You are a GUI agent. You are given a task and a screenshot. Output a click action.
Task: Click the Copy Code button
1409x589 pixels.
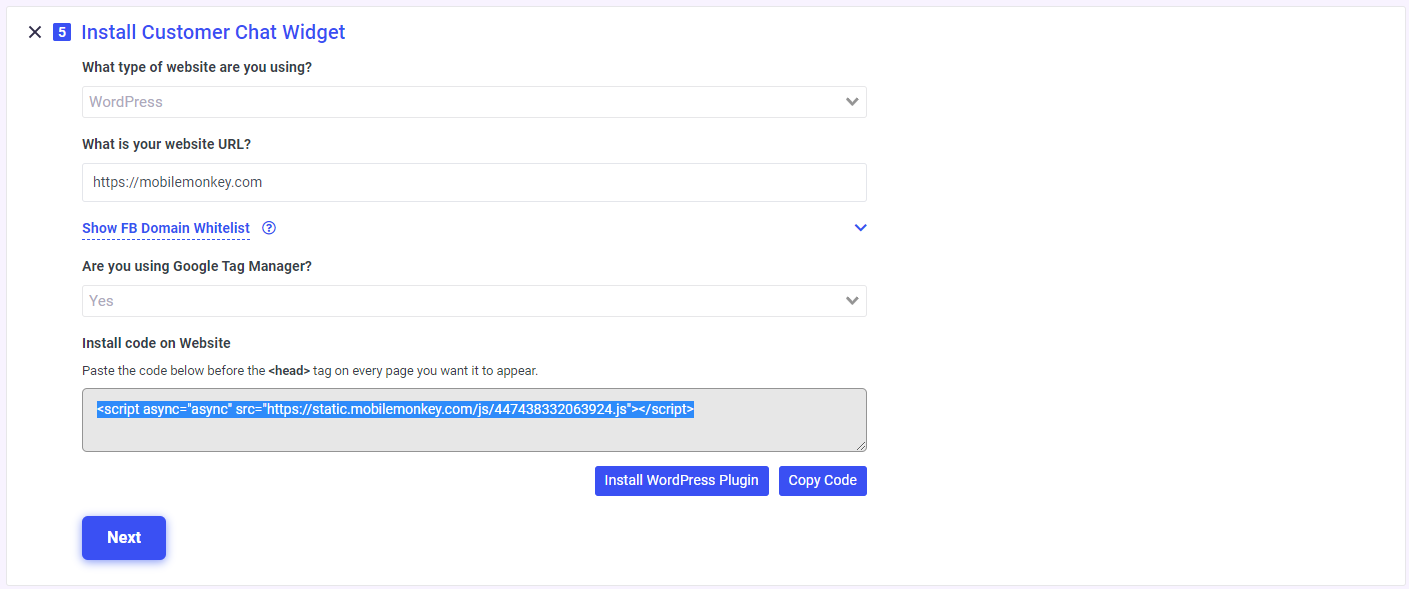[x=822, y=480]
